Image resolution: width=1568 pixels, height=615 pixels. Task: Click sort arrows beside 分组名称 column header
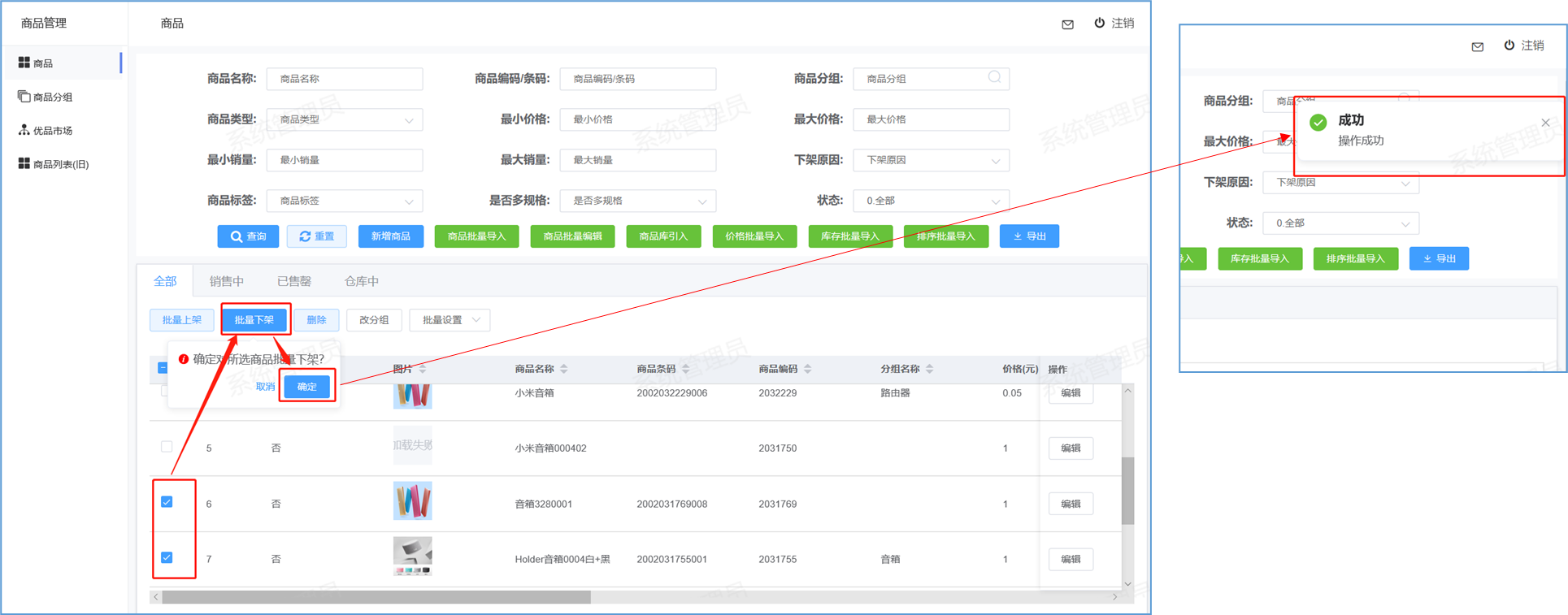click(x=929, y=369)
